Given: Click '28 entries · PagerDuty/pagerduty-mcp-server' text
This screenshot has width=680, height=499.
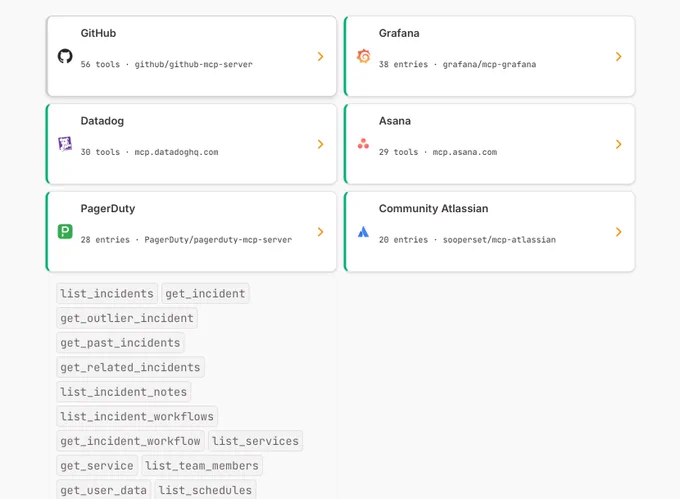Looking at the screenshot, I should click(x=186, y=240).
